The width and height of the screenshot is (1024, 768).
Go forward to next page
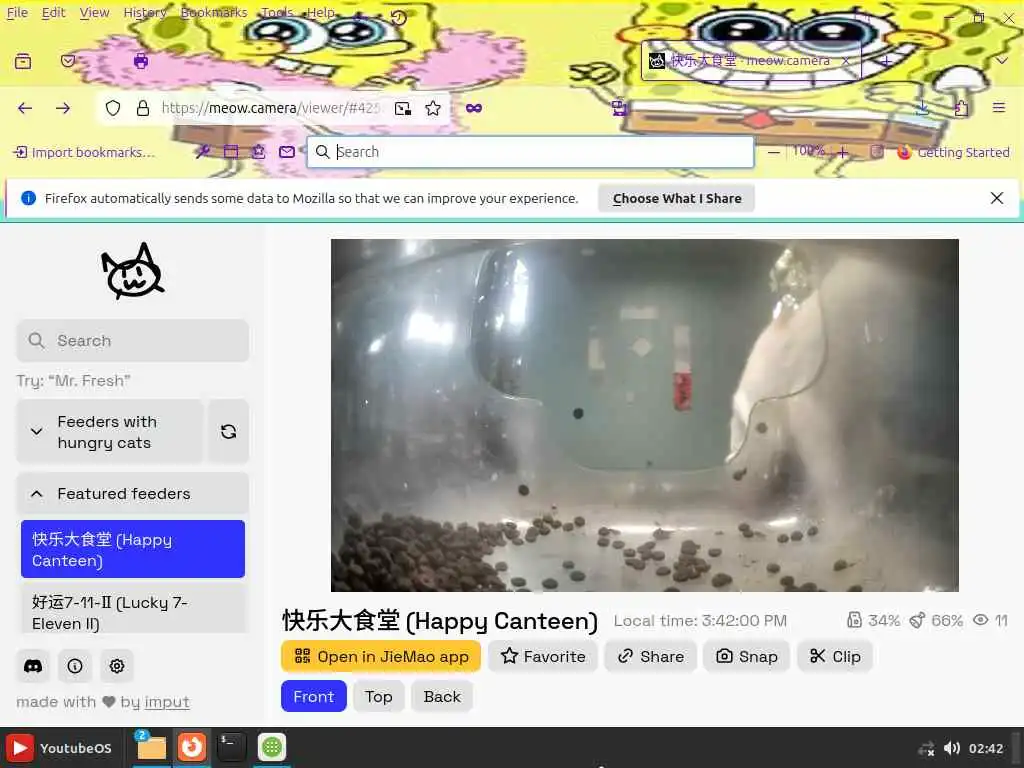(x=63, y=108)
